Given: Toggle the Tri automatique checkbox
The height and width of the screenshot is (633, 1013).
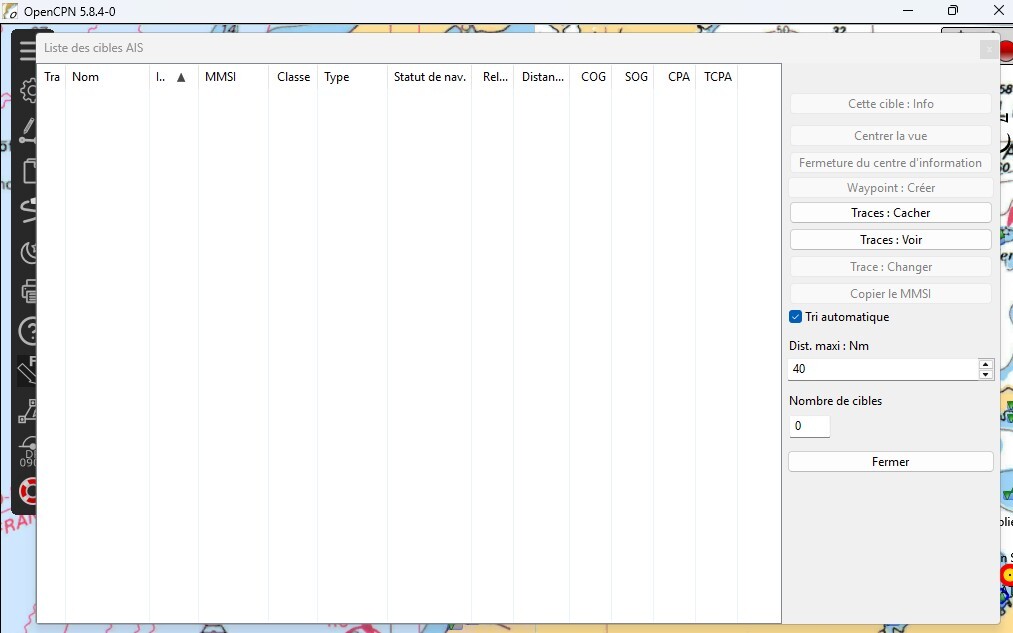Looking at the screenshot, I should pyautogui.click(x=795, y=316).
